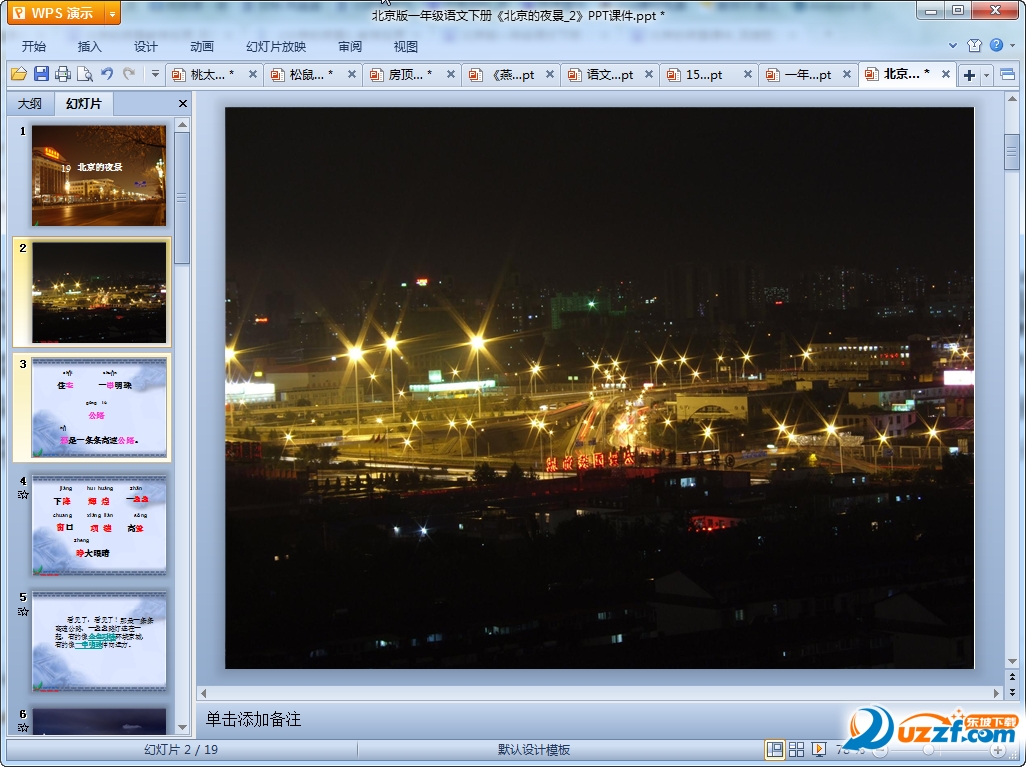This screenshot has width=1026, height=767.
Task: Close the 语文...pt document tab
Action: [648, 75]
